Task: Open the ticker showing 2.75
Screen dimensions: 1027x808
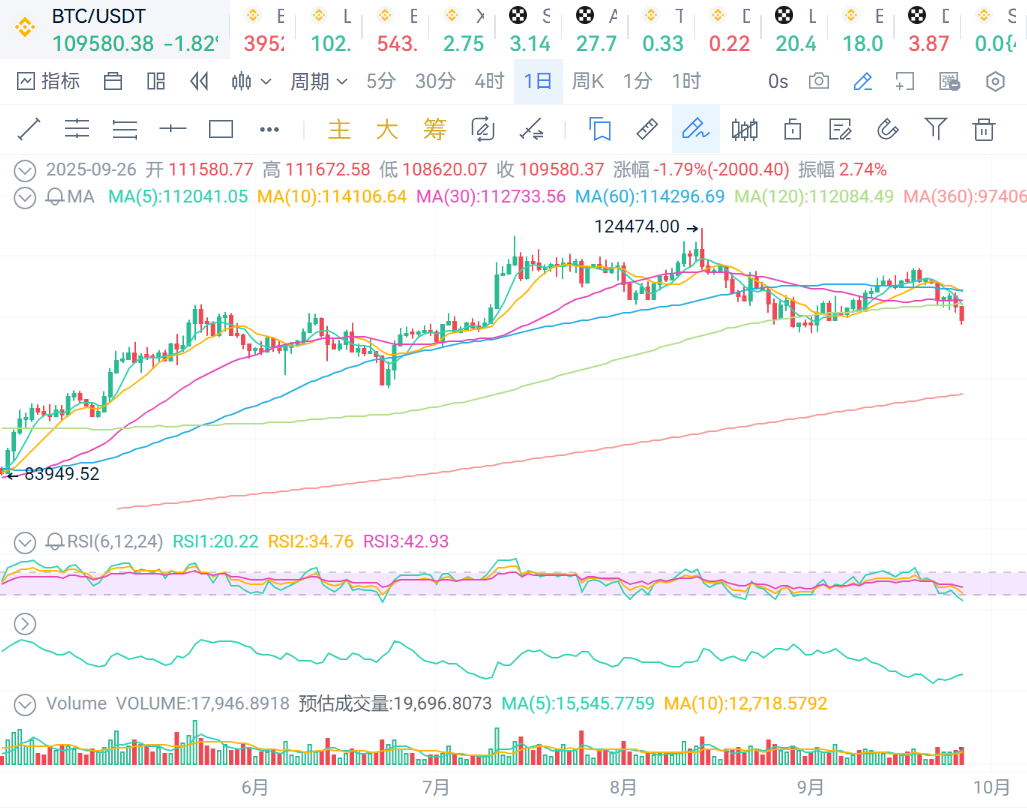Action: [x=463, y=29]
